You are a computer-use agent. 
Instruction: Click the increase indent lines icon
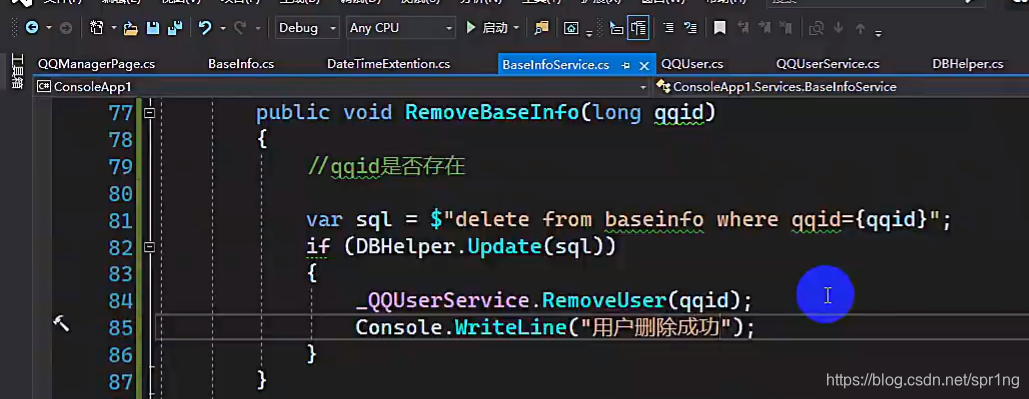click(x=690, y=28)
